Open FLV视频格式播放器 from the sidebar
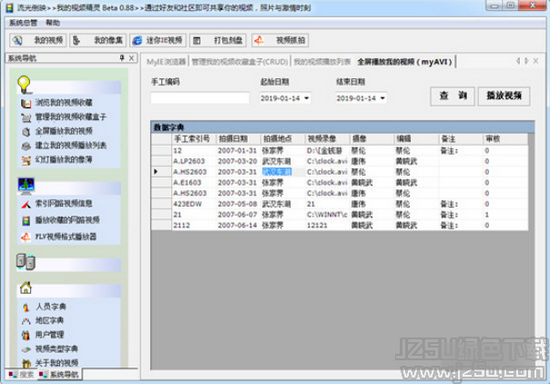 66,236
